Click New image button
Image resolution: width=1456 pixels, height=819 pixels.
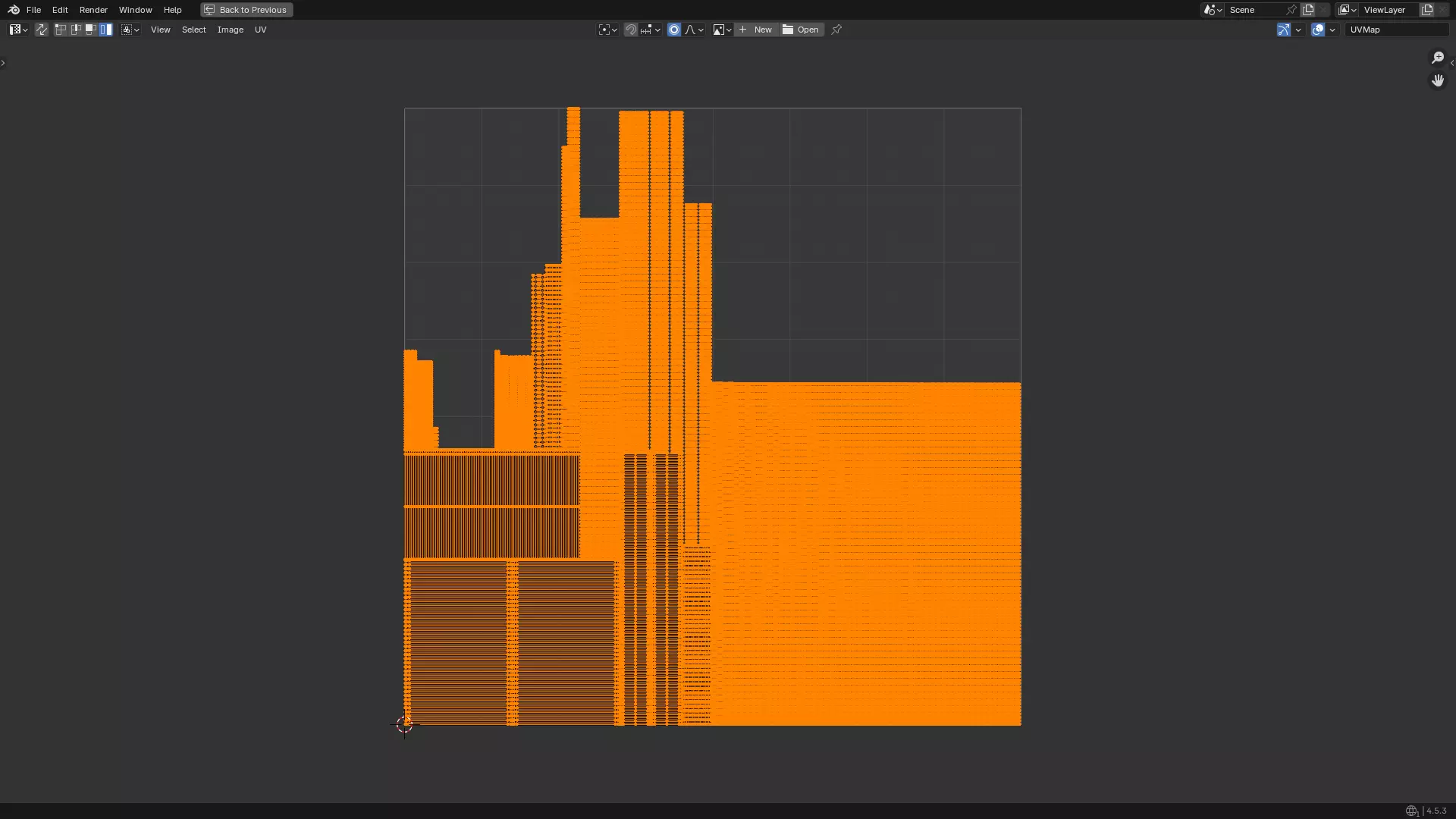coord(755,30)
